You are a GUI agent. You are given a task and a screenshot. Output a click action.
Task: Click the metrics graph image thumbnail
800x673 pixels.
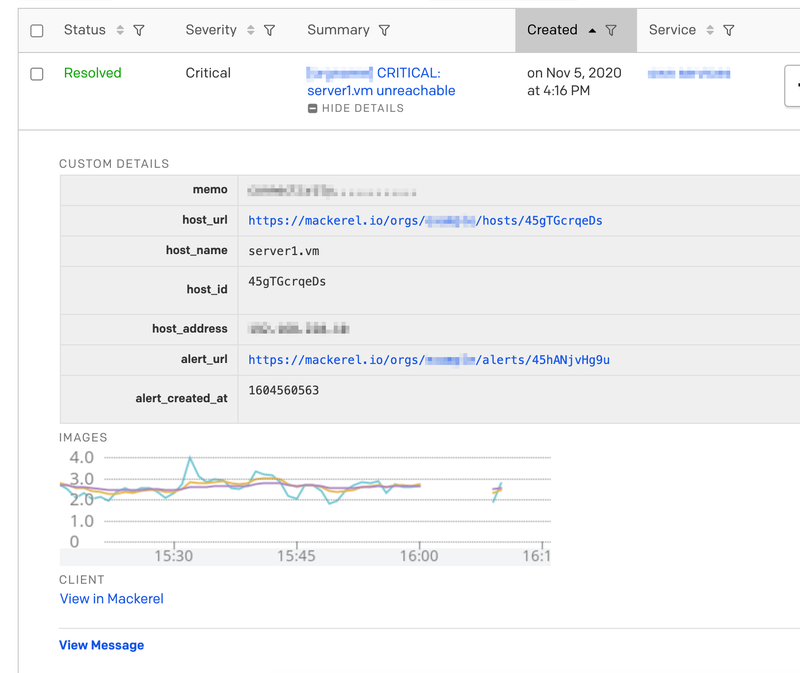(305, 507)
